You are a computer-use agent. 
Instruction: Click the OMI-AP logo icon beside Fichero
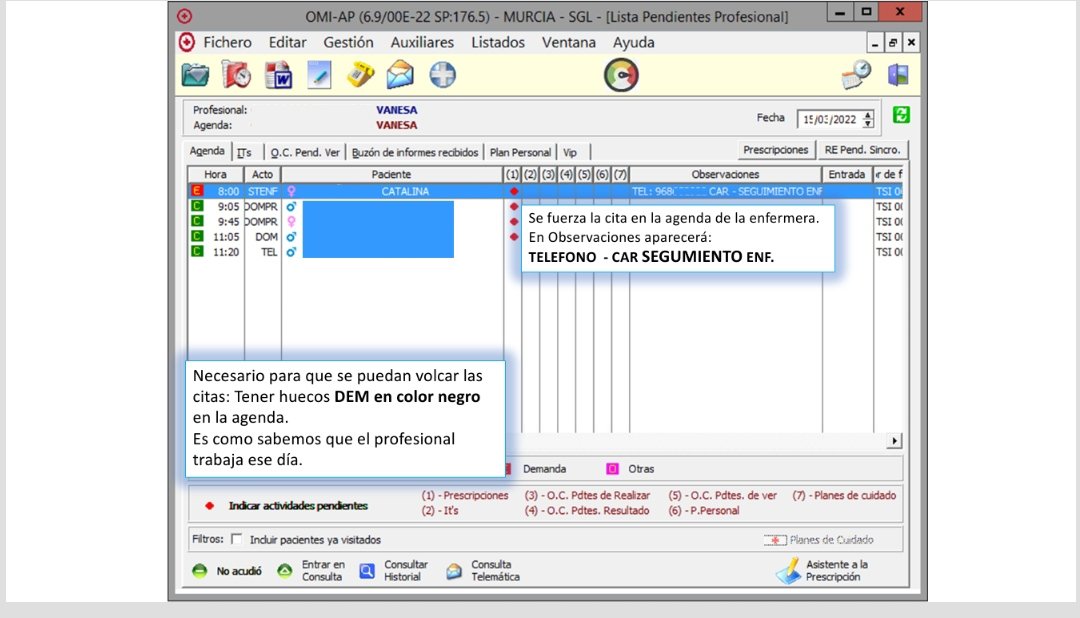[187, 43]
